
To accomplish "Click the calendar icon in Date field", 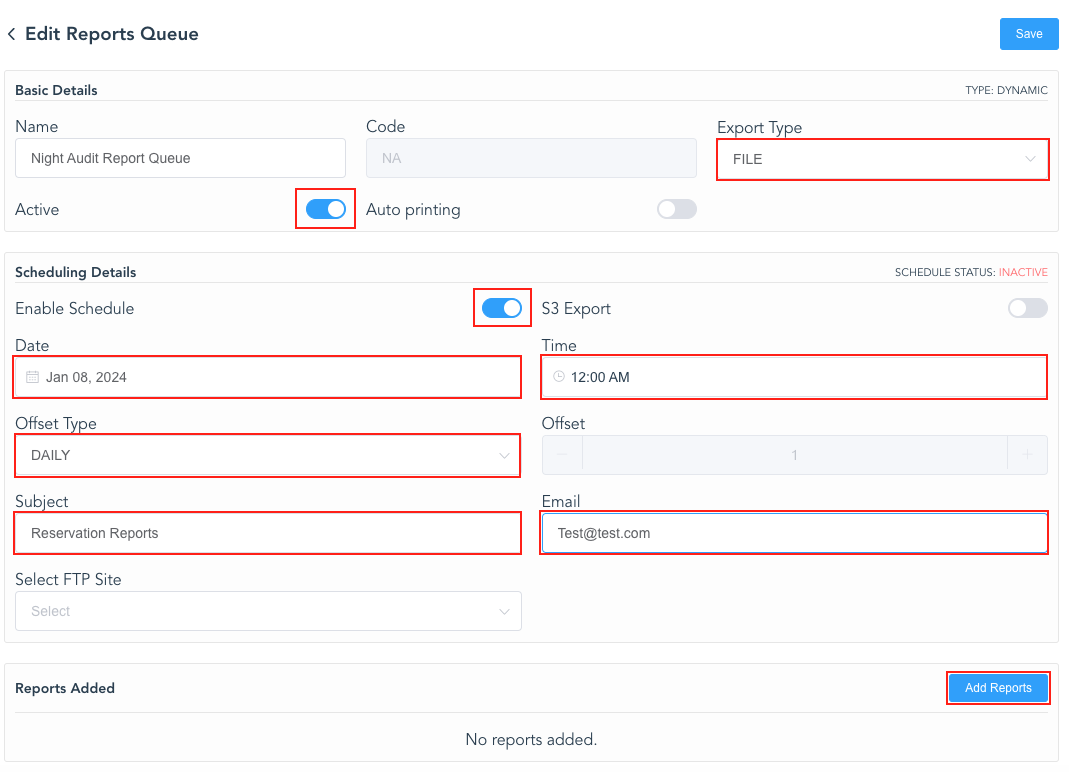I will pos(32,377).
